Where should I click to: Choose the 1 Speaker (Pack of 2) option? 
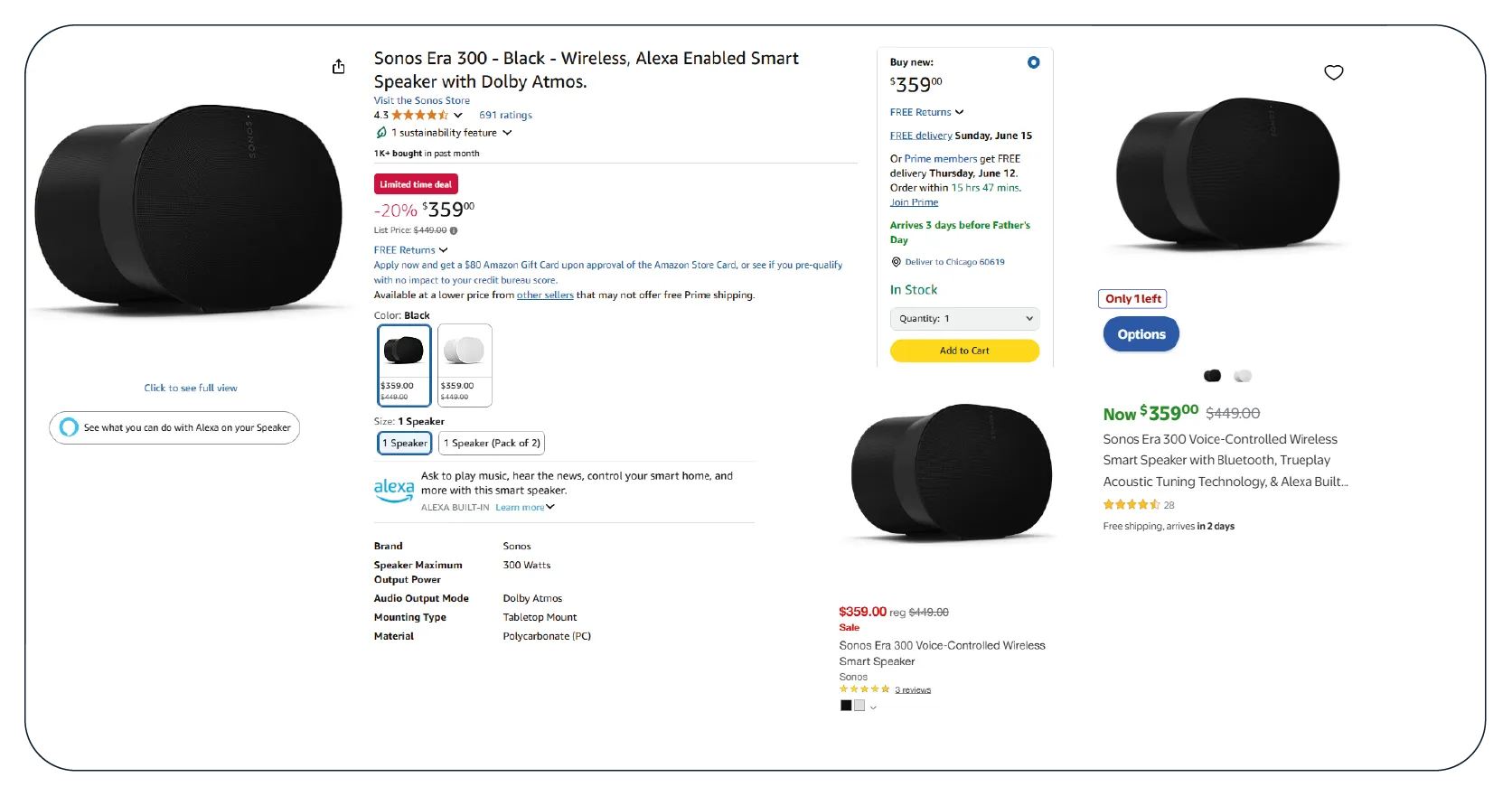[x=492, y=443]
